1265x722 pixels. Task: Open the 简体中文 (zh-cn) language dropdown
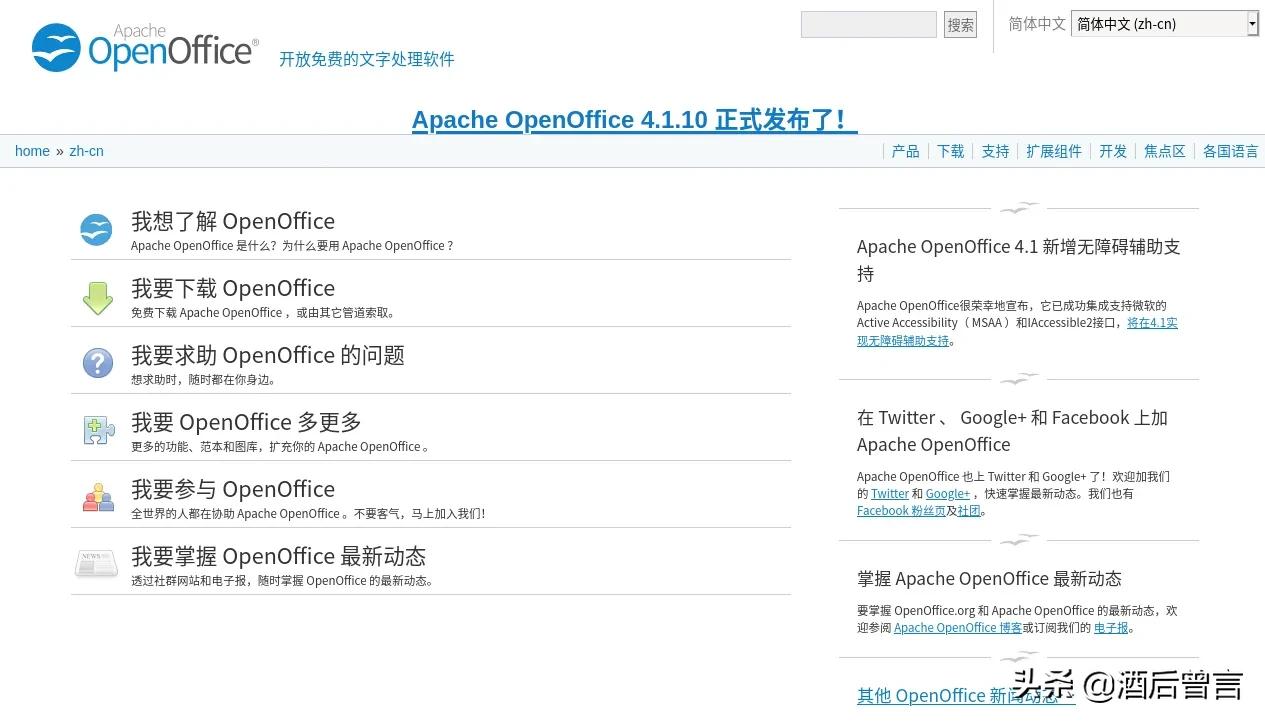click(x=1165, y=24)
